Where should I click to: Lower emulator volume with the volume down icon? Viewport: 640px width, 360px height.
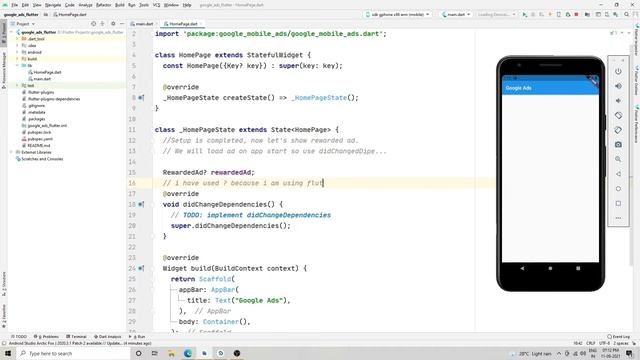click(x=618, y=101)
